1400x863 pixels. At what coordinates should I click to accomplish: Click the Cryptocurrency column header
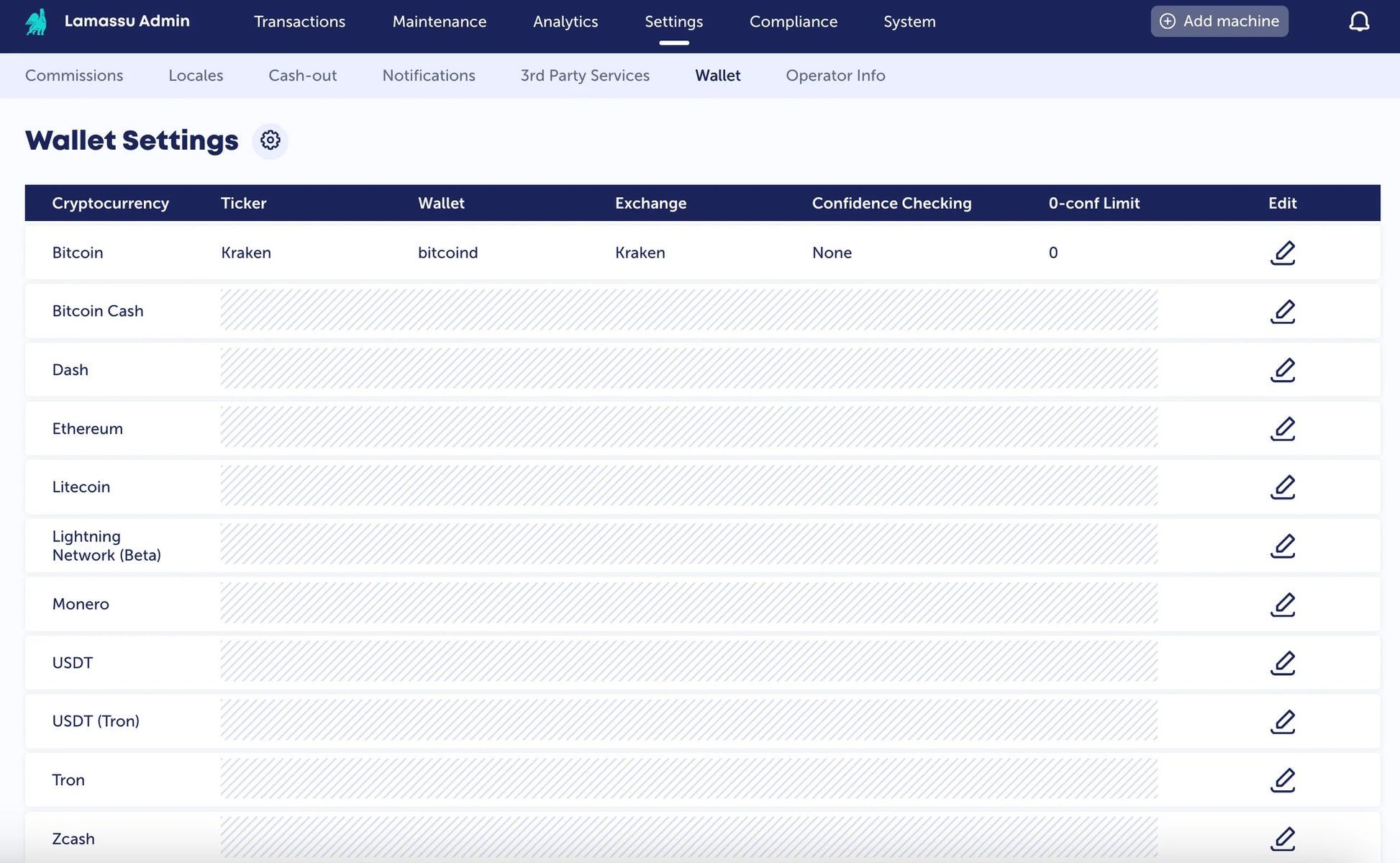(110, 203)
